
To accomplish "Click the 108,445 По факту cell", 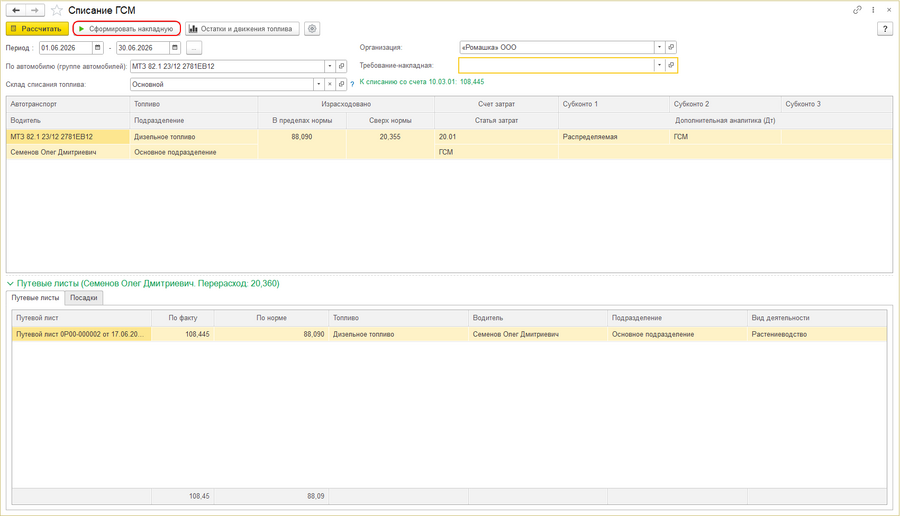I will pyautogui.click(x=183, y=334).
